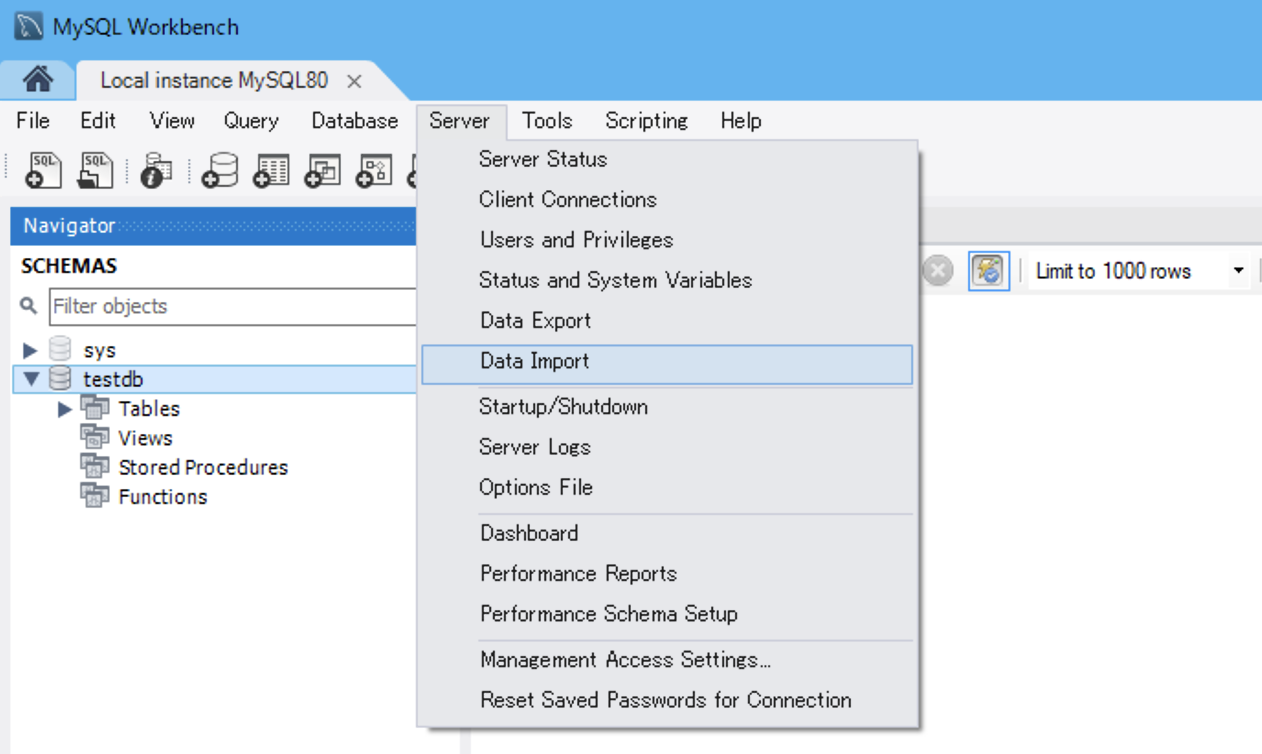
Task: Click the grey stop-on-error cancel icon
Action: (937, 270)
